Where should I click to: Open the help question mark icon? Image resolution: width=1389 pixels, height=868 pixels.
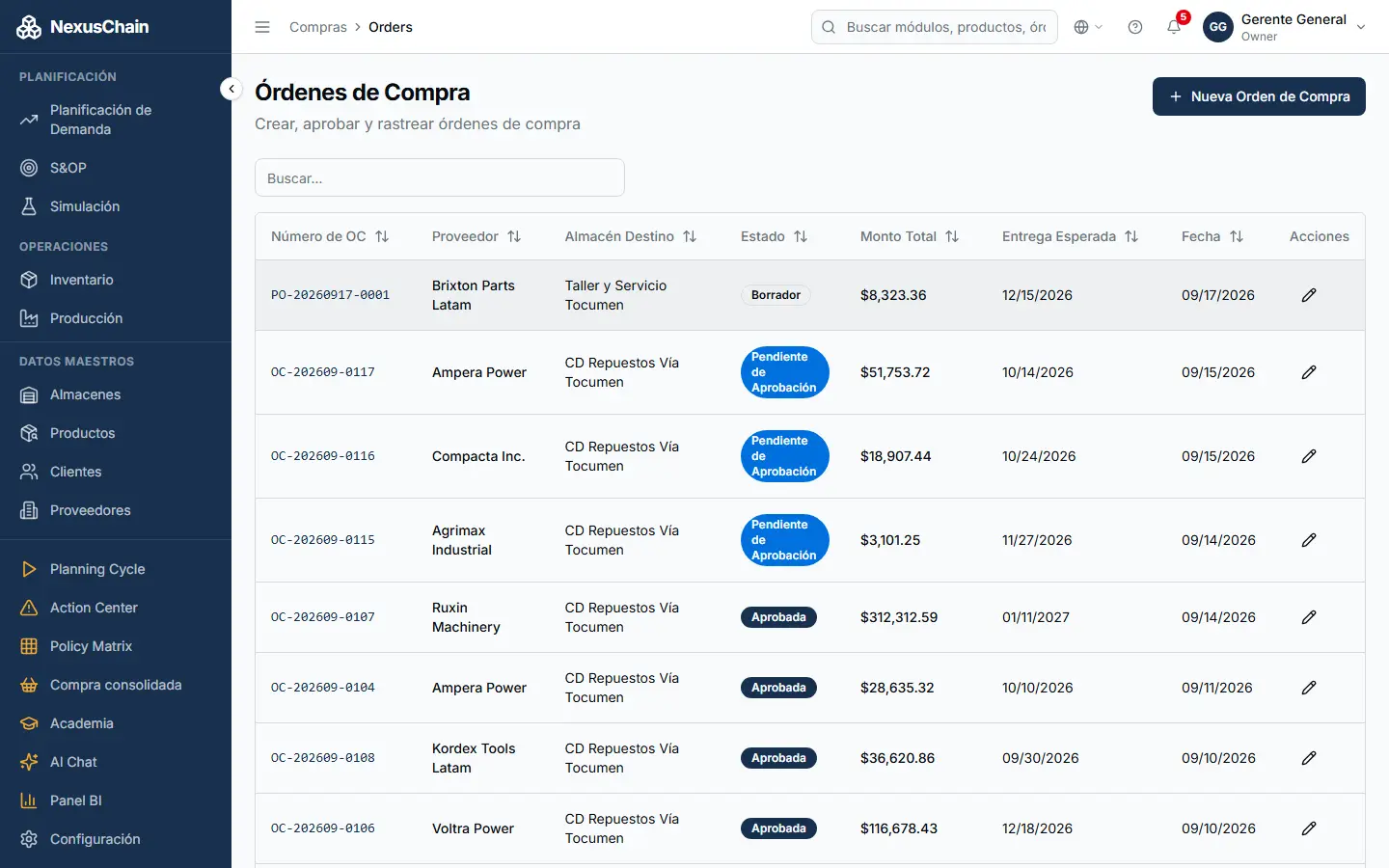click(1135, 27)
